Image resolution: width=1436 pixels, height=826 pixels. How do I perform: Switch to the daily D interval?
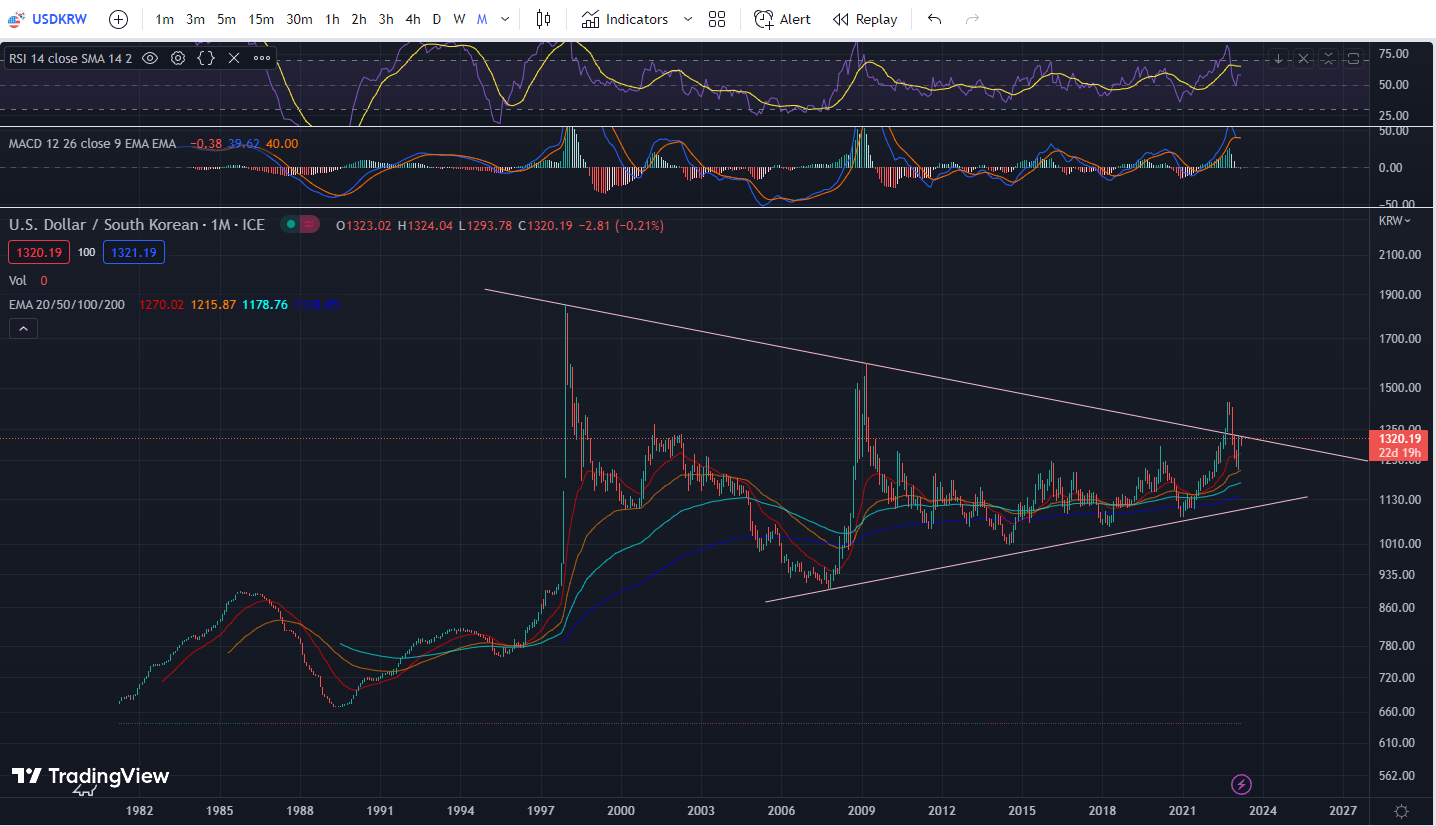437,19
